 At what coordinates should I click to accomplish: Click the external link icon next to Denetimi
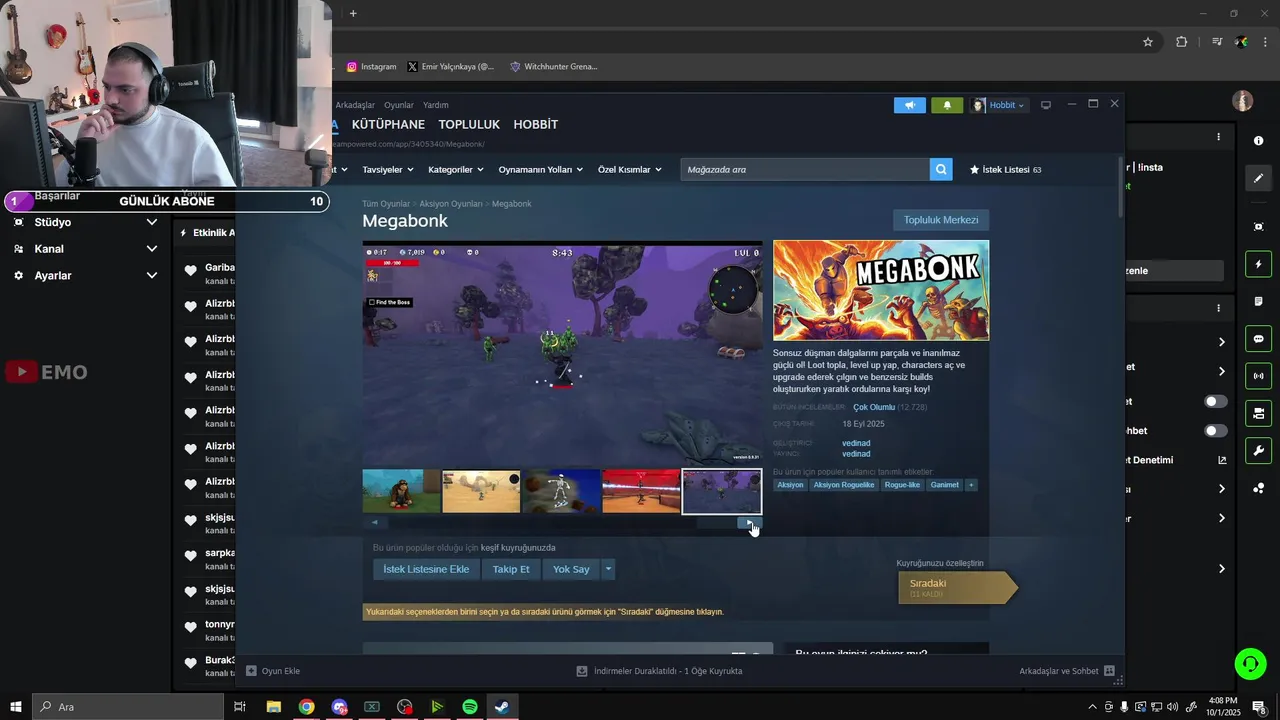tap(1221, 460)
